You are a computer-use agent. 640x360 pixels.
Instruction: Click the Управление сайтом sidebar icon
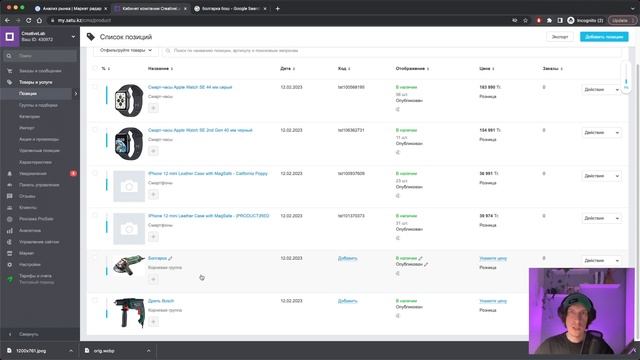click(x=9, y=242)
